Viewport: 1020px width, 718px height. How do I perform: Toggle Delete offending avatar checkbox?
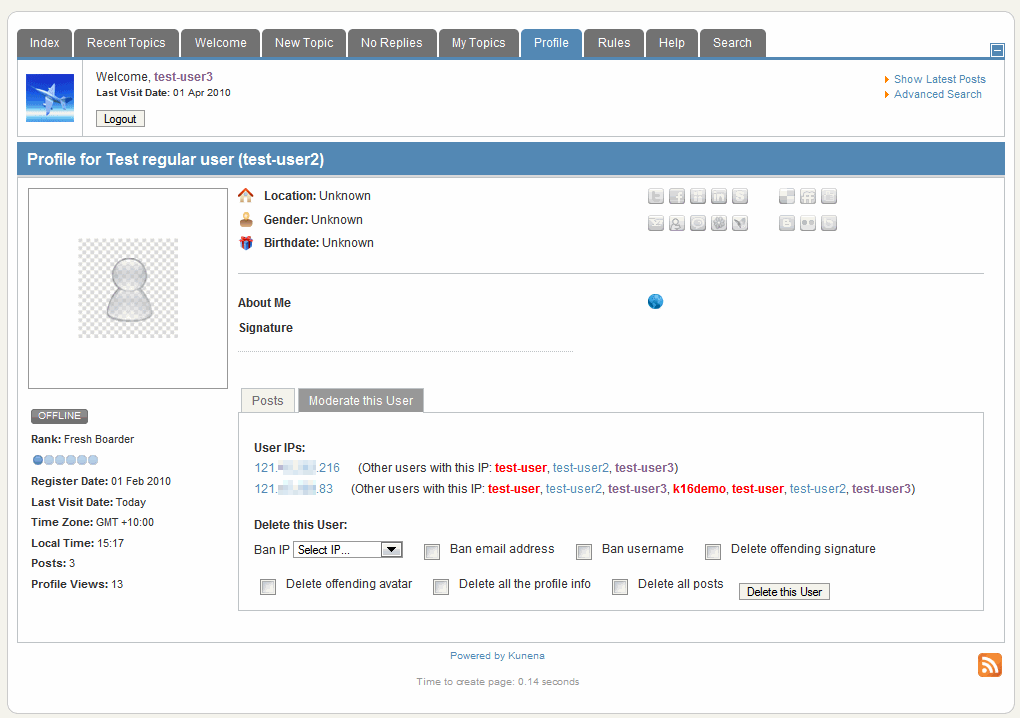268,587
